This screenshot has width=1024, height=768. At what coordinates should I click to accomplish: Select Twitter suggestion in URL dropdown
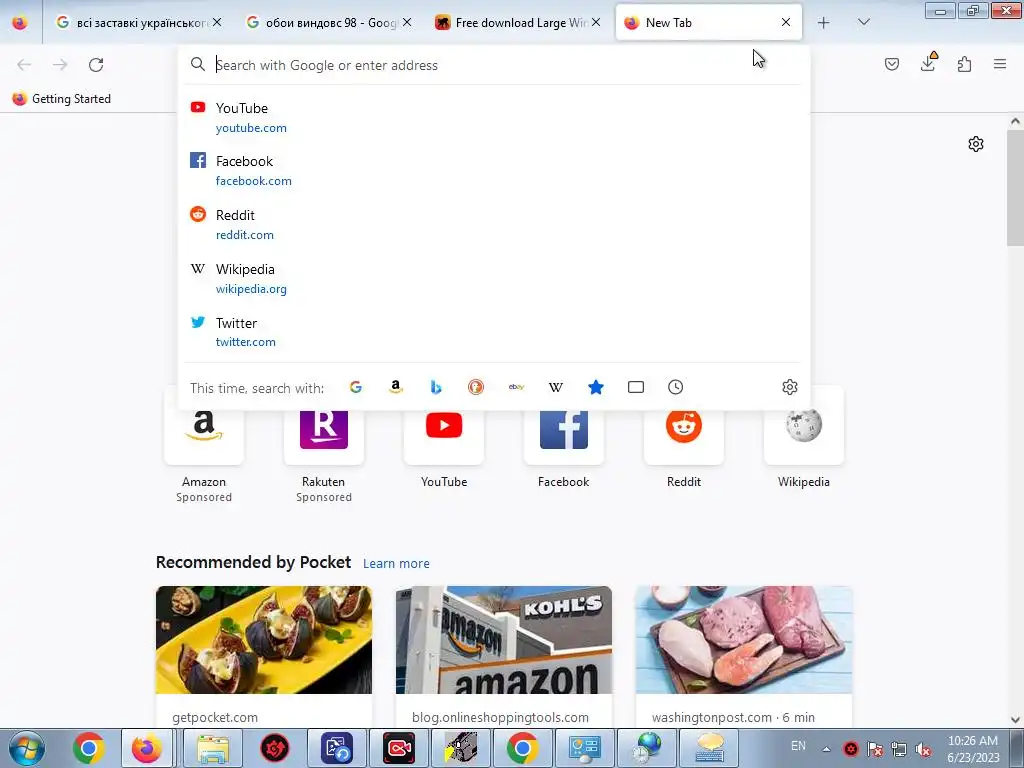[494, 332]
